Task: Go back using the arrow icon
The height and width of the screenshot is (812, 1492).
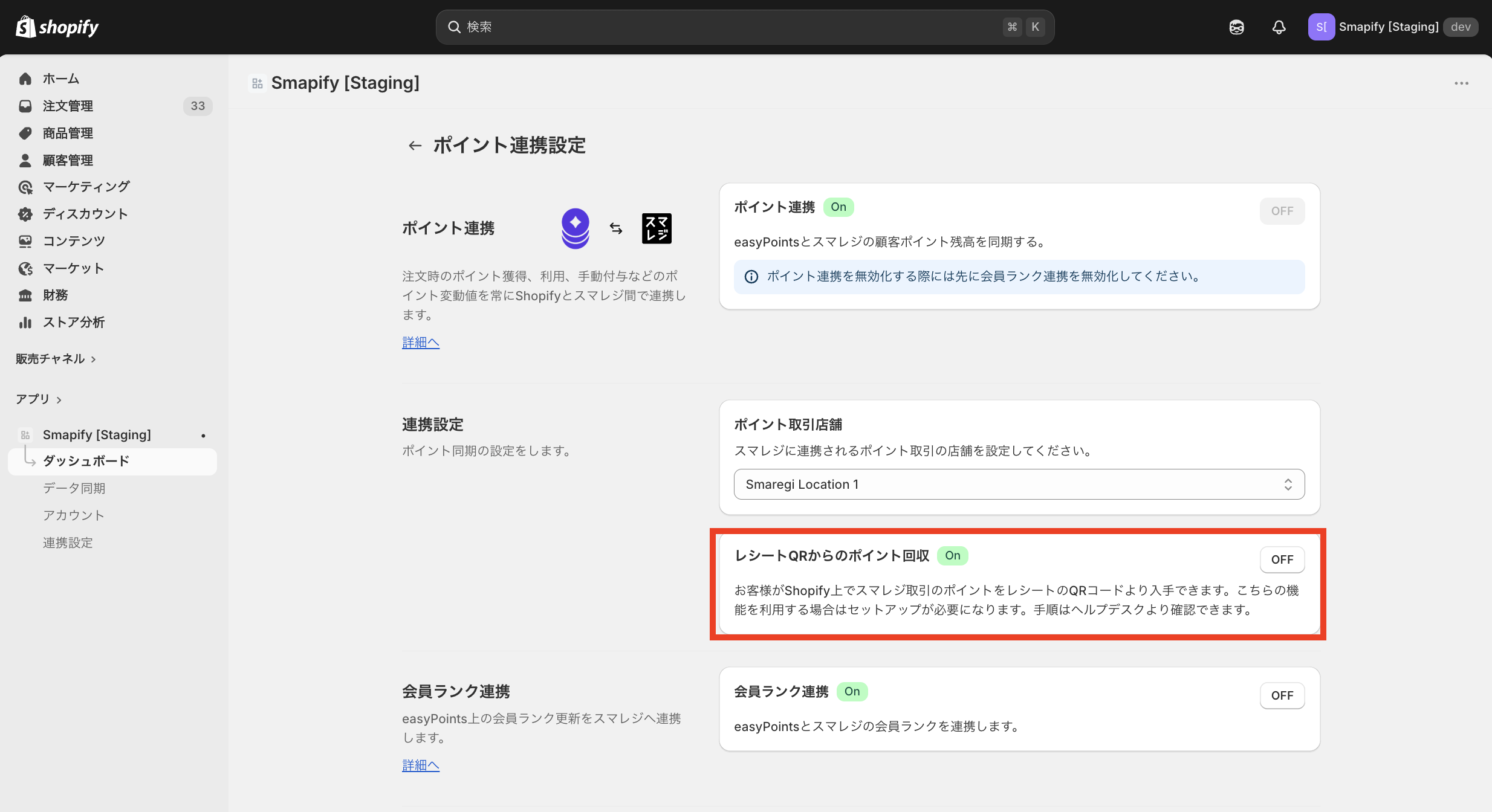Action: (x=415, y=146)
